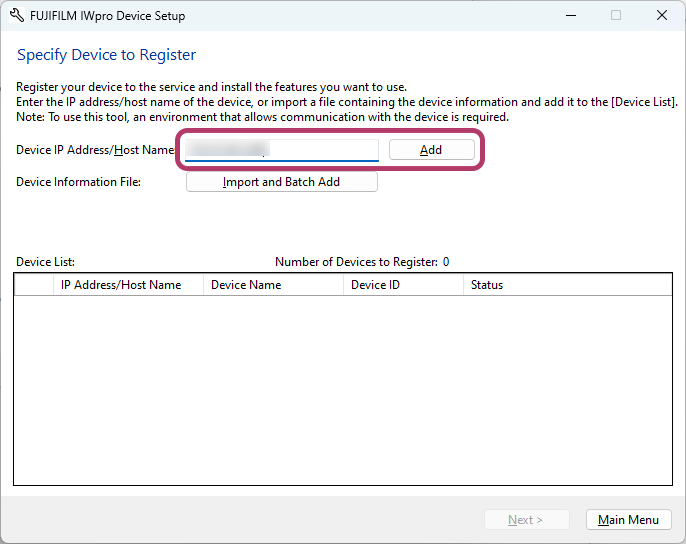Click the Number of Devices to Register text
Image resolution: width=686 pixels, height=544 pixels.
tap(362, 262)
